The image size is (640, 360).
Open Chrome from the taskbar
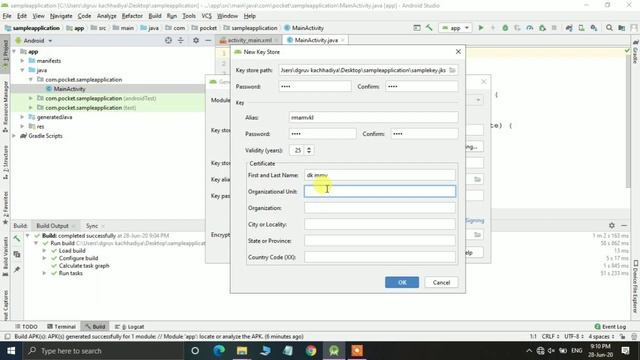(311, 351)
